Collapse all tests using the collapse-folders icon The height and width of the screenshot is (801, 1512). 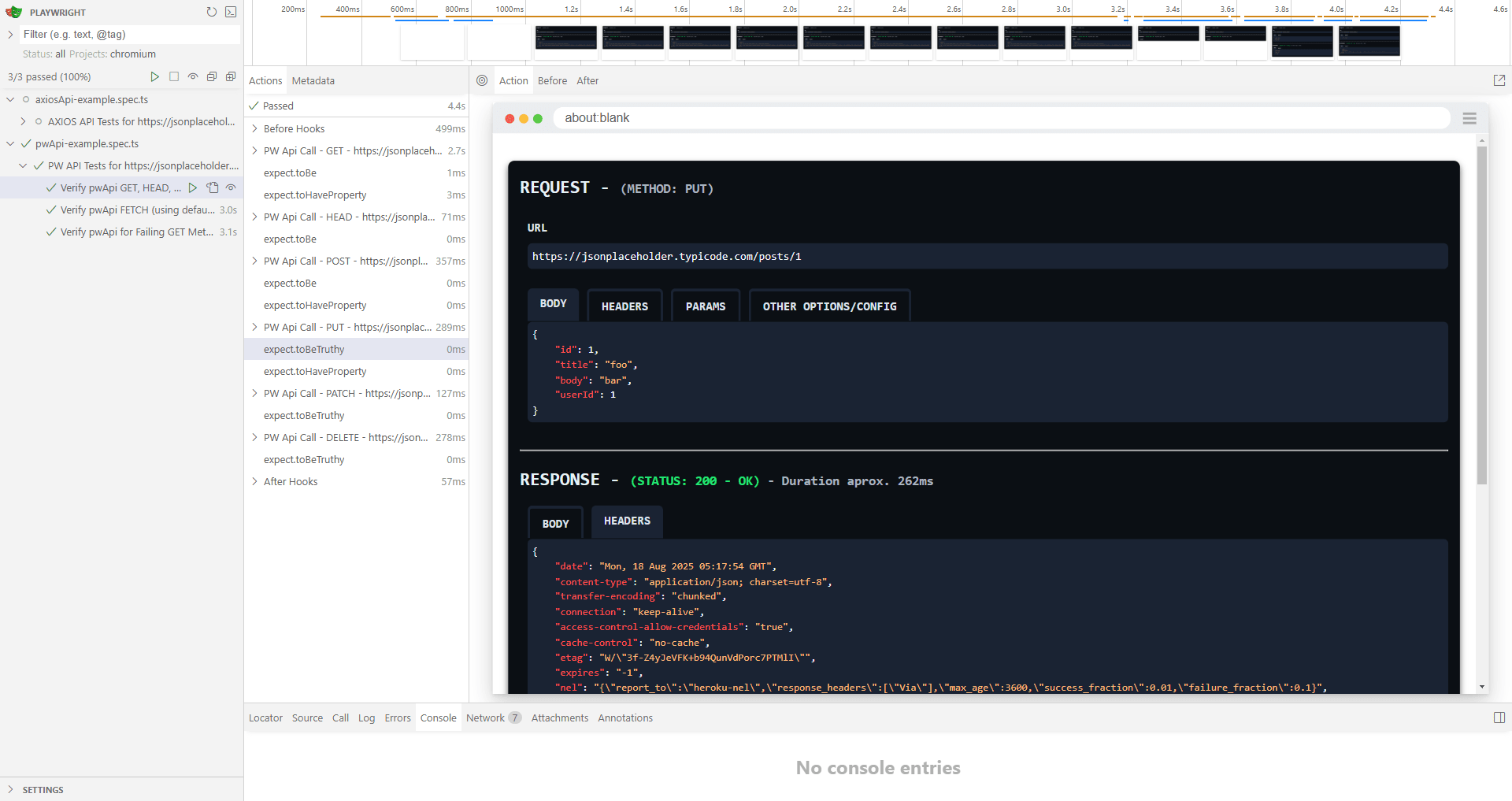click(x=212, y=76)
